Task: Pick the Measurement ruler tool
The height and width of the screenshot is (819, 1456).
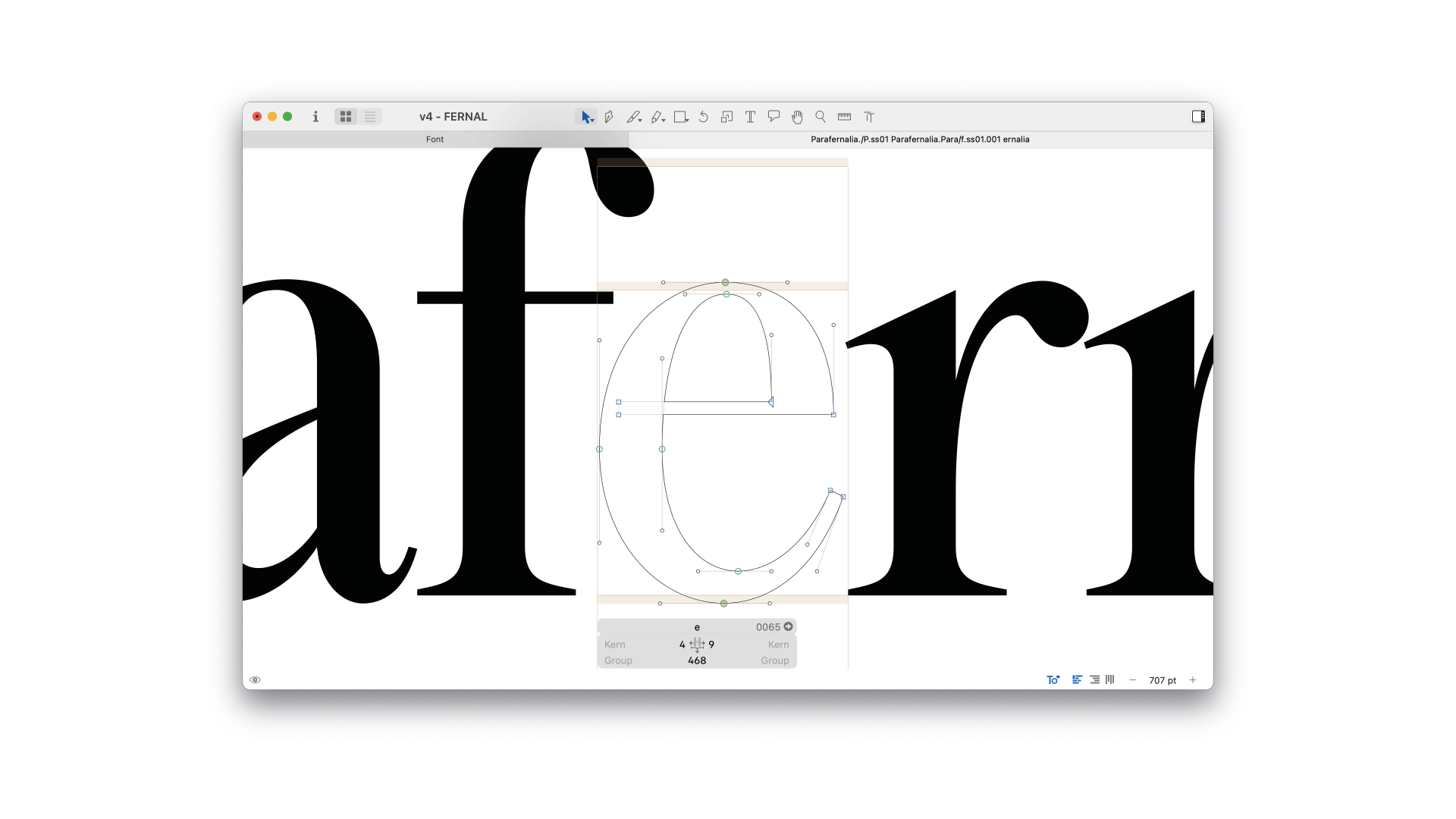Action: 844,117
